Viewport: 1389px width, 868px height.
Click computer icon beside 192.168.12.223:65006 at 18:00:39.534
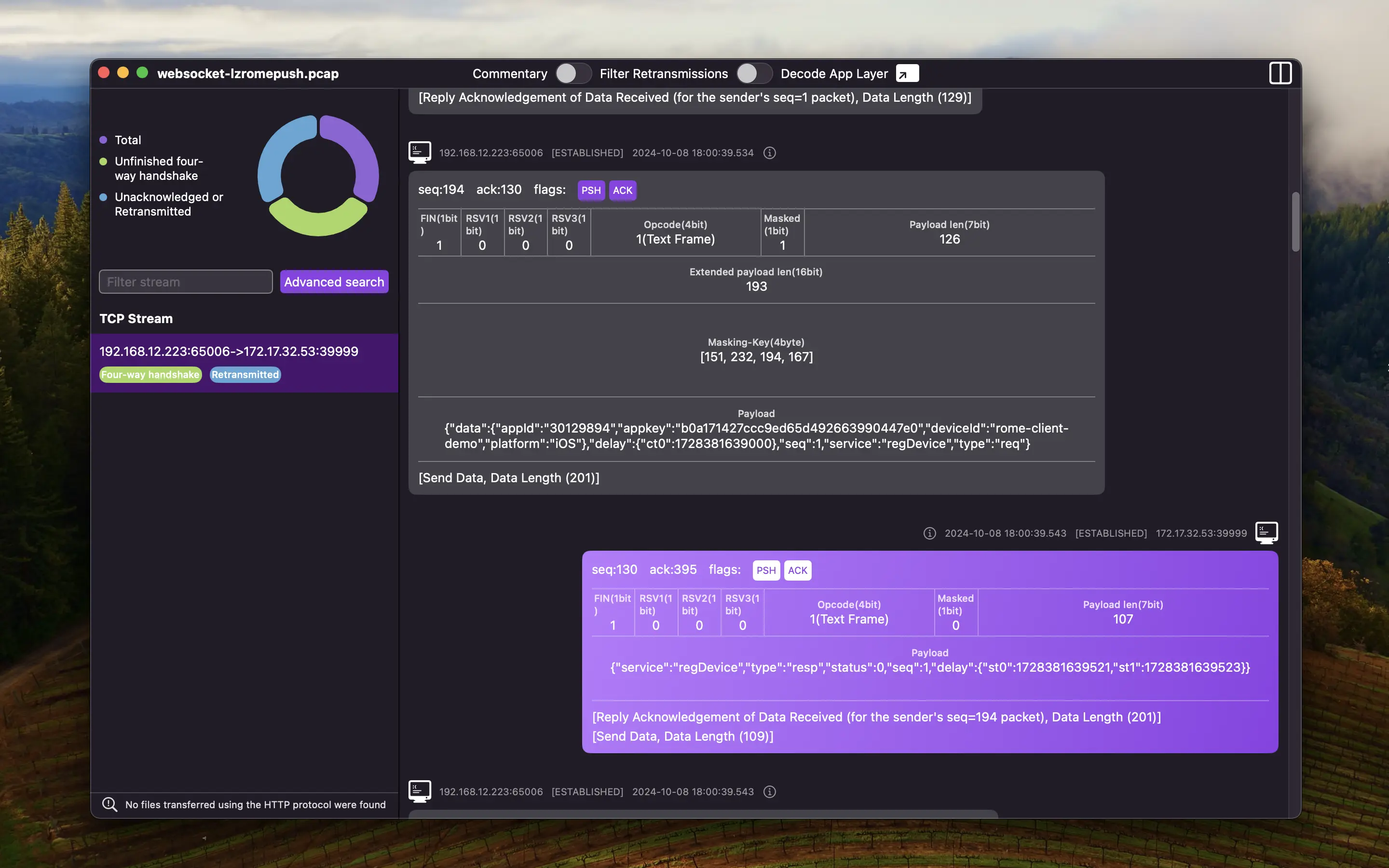click(420, 153)
